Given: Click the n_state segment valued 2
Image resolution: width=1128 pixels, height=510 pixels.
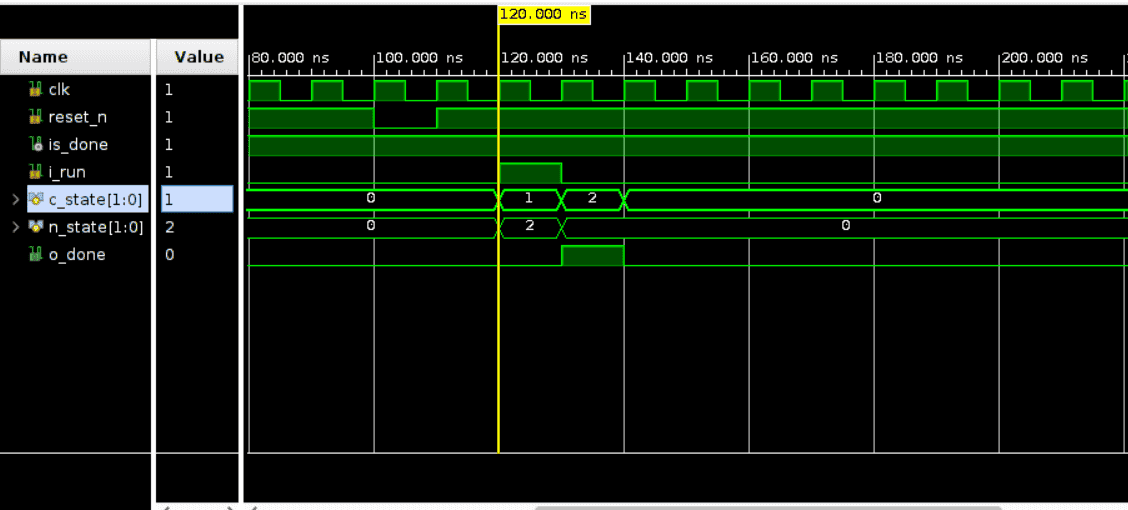Looking at the screenshot, I should [x=529, y=227].
